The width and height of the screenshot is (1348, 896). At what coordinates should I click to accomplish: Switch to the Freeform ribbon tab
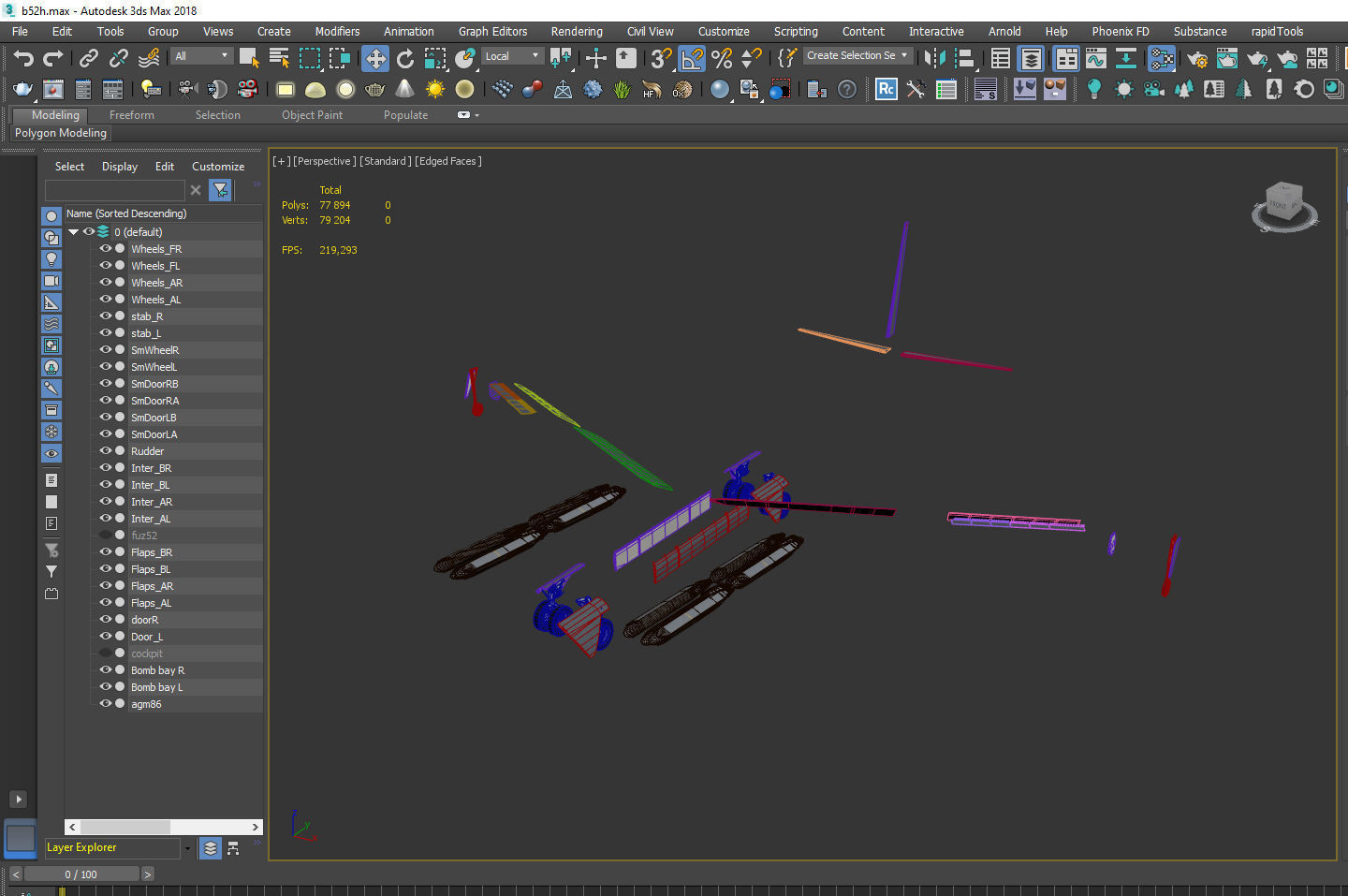pyautogui.click(x=132, y=115)
